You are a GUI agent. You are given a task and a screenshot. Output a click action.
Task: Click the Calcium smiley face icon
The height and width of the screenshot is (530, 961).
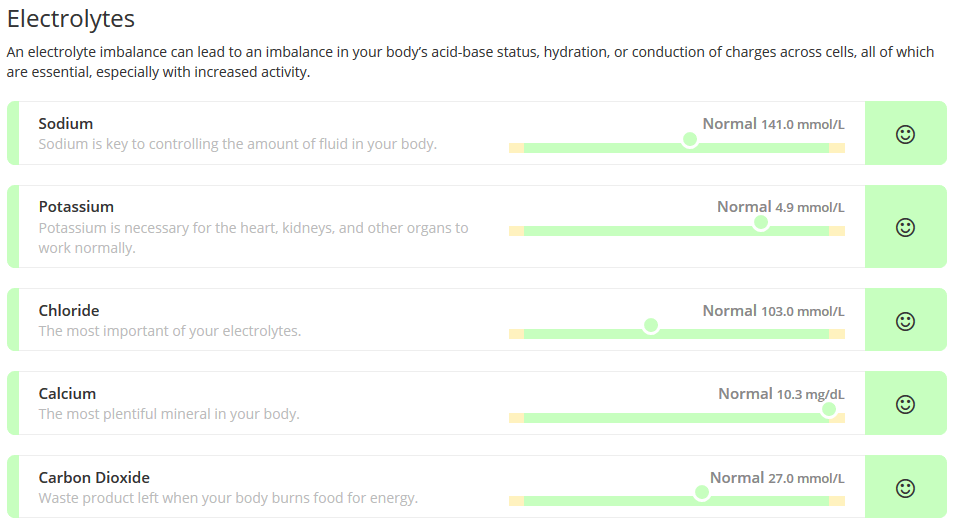pos(905,404)
